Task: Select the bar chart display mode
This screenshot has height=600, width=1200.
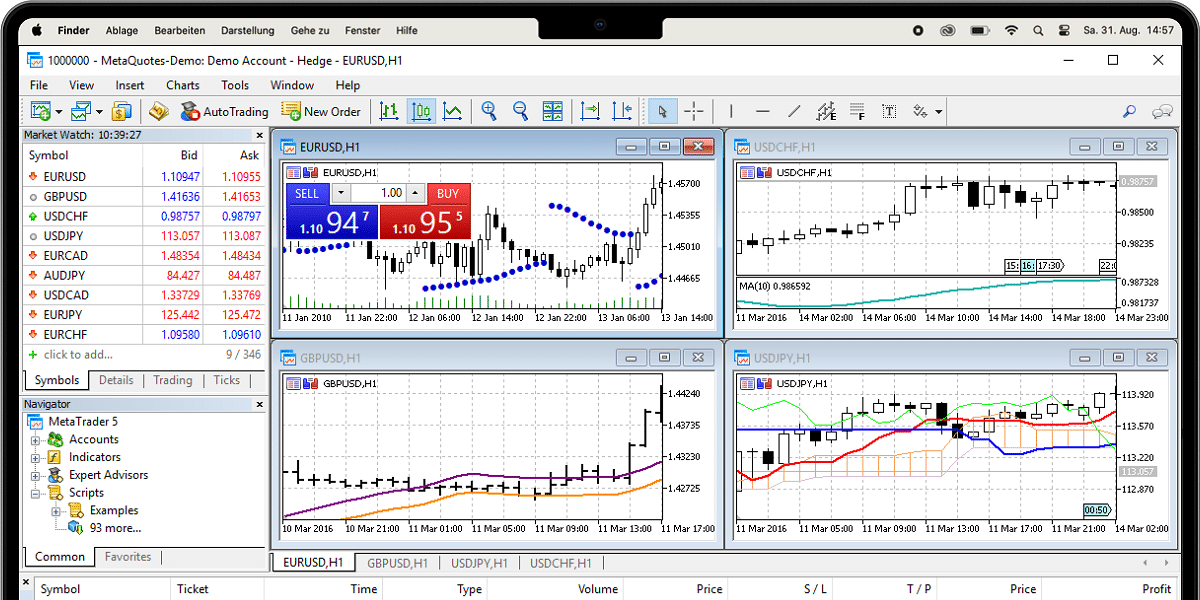Action: pyautogui.click(x=388, y=111)
